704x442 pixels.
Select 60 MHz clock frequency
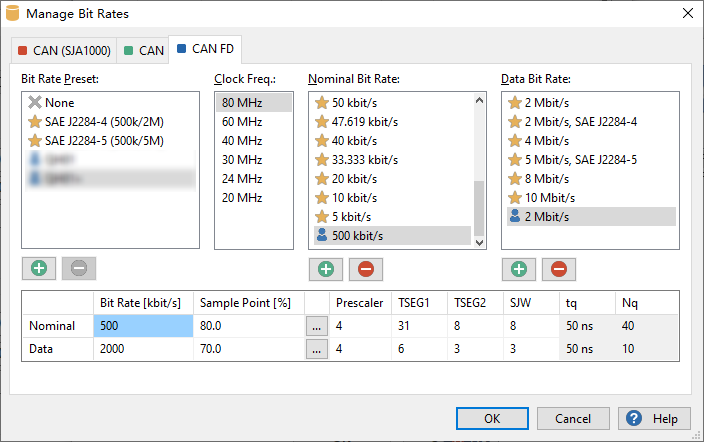point(242,121)
